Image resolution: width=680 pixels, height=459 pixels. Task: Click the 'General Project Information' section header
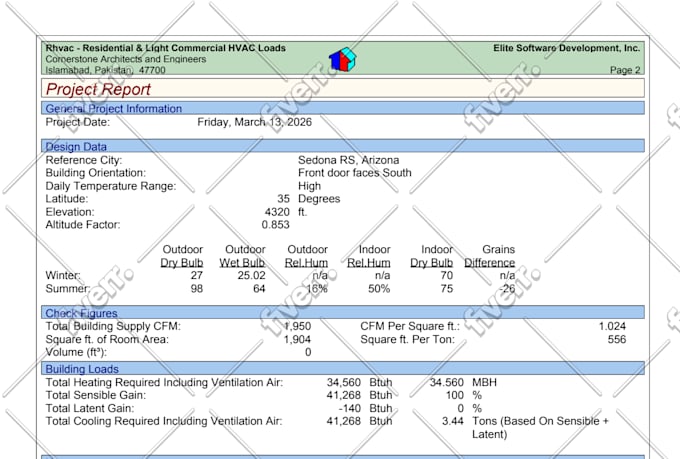[343, 108]
